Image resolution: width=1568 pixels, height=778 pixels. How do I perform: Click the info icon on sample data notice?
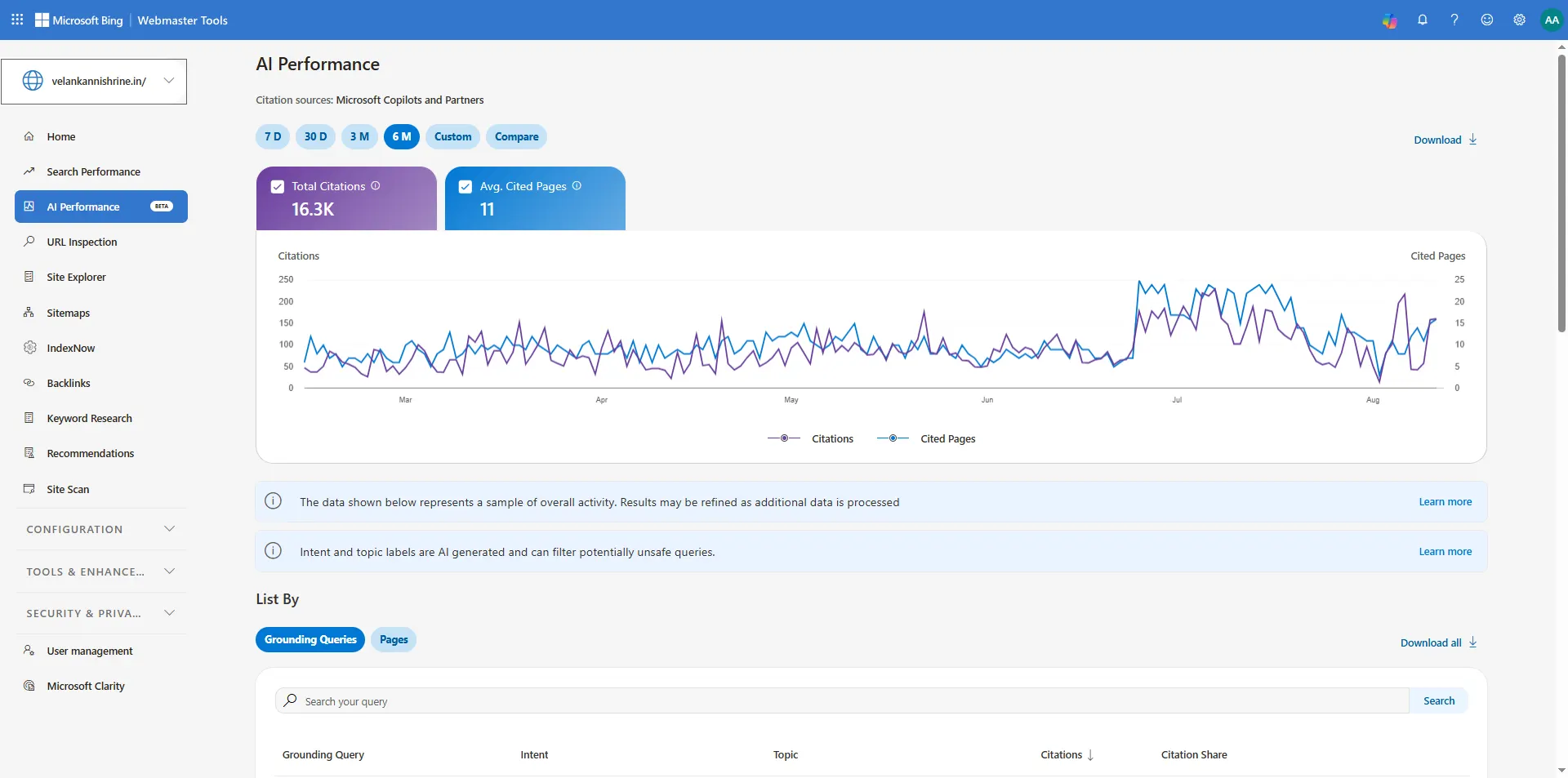(x=274, y=501)
